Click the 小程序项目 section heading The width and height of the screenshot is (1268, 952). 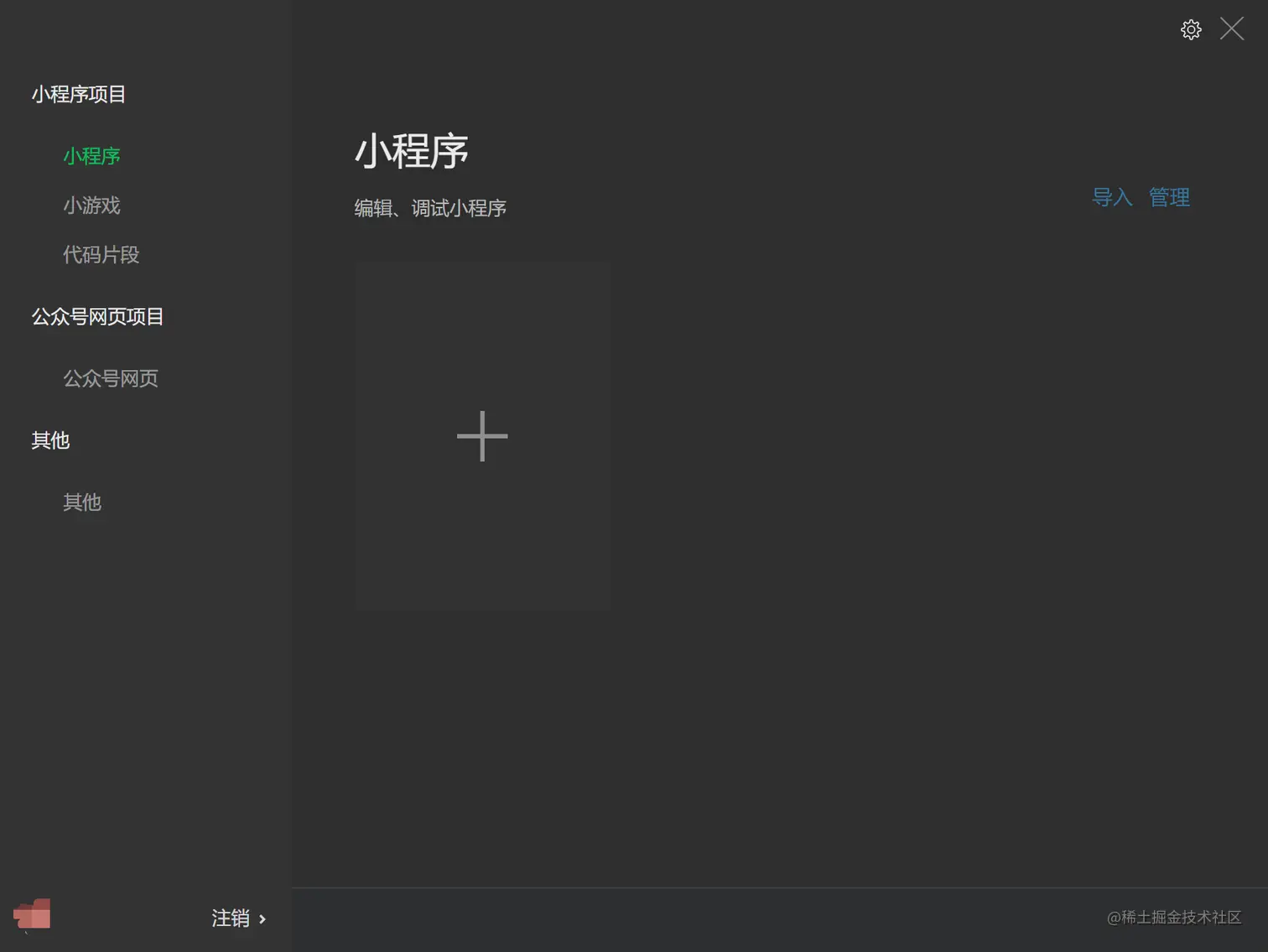coord(79,95)
